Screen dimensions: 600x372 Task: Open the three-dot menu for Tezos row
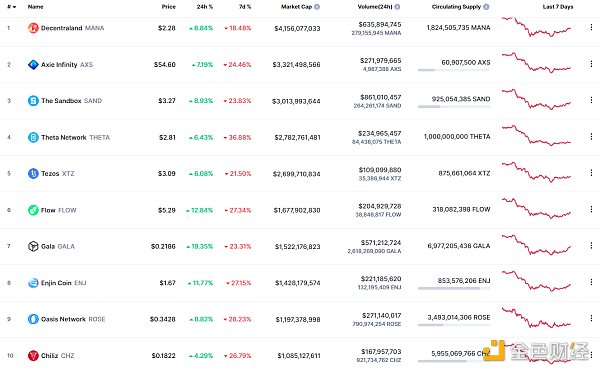tap(591, 173)
